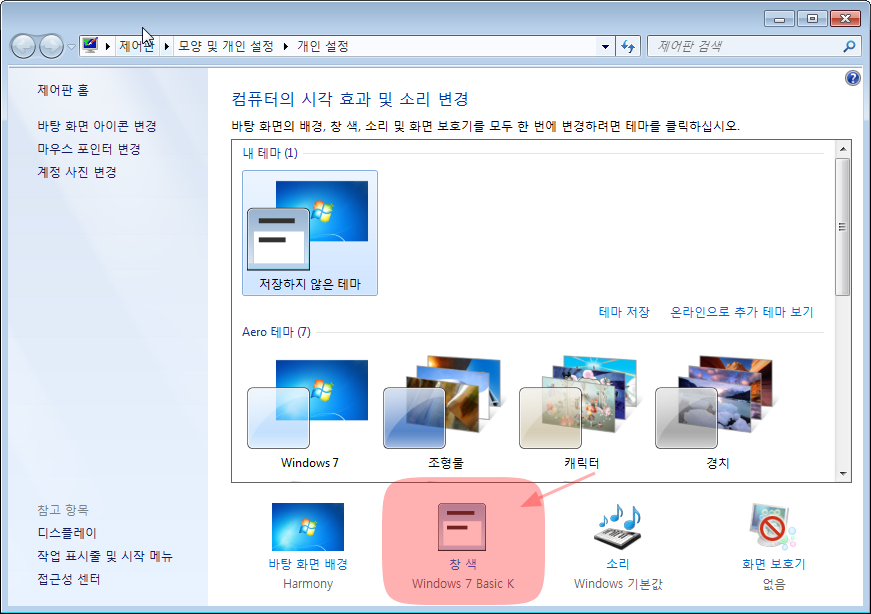Screen dimensions: 871x614
Task: Open 제어판 홈 link
Action: pyautogui.click(x=63, y=90)
